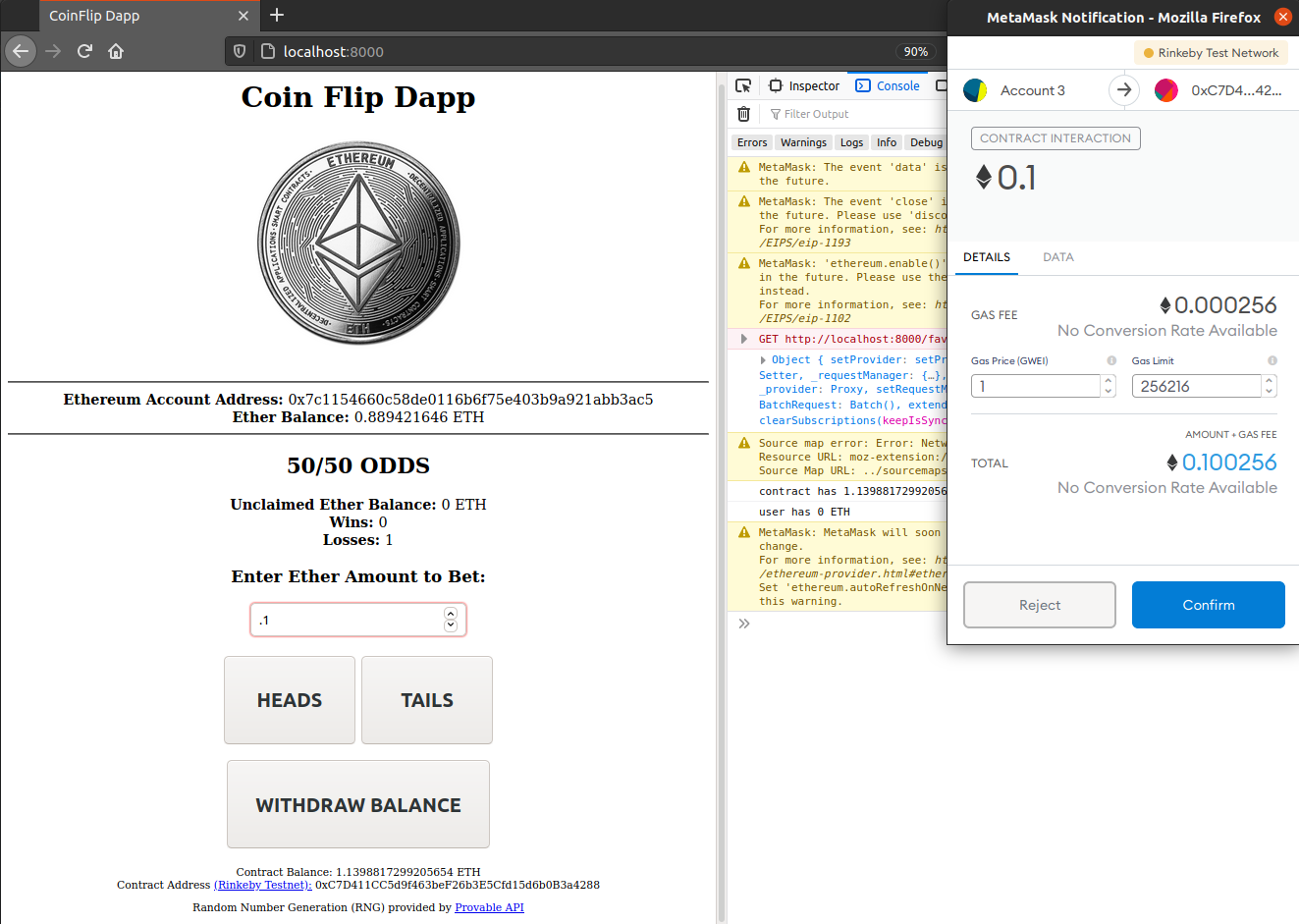This screenshot has width=1299, height=924.
Task: Click the WITHDRAW BALANCE button
Action: [358, 804]
